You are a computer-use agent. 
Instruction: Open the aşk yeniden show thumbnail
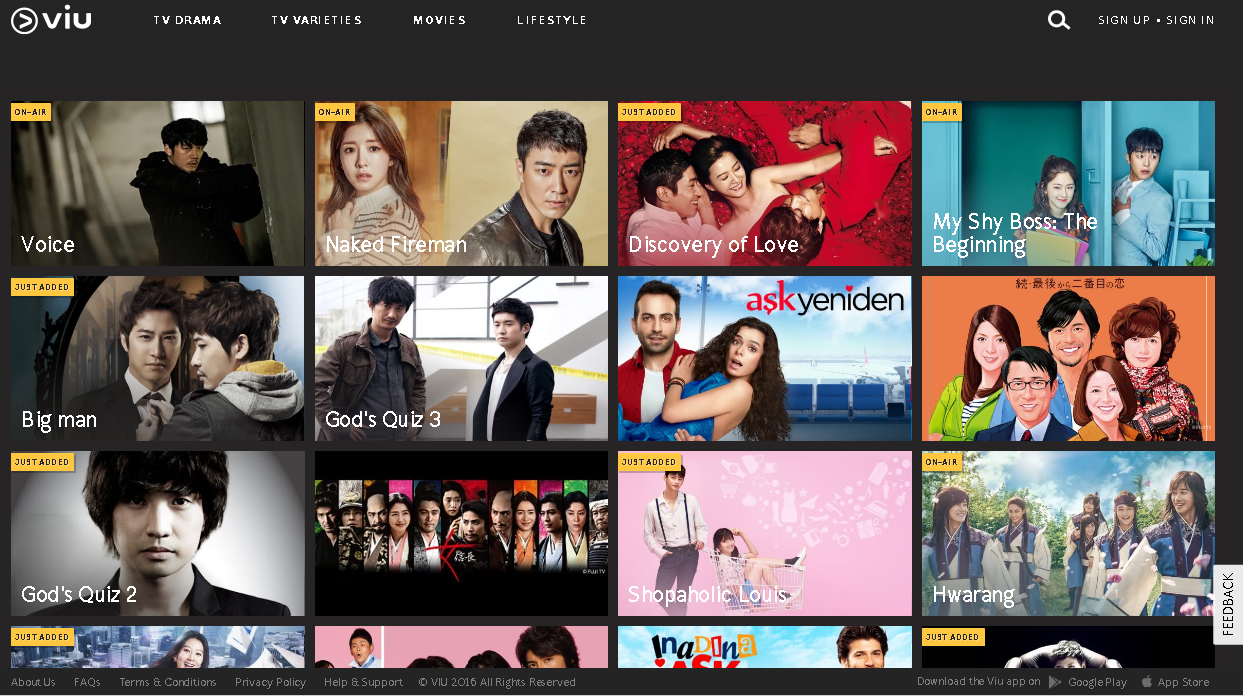click(764, 358)
